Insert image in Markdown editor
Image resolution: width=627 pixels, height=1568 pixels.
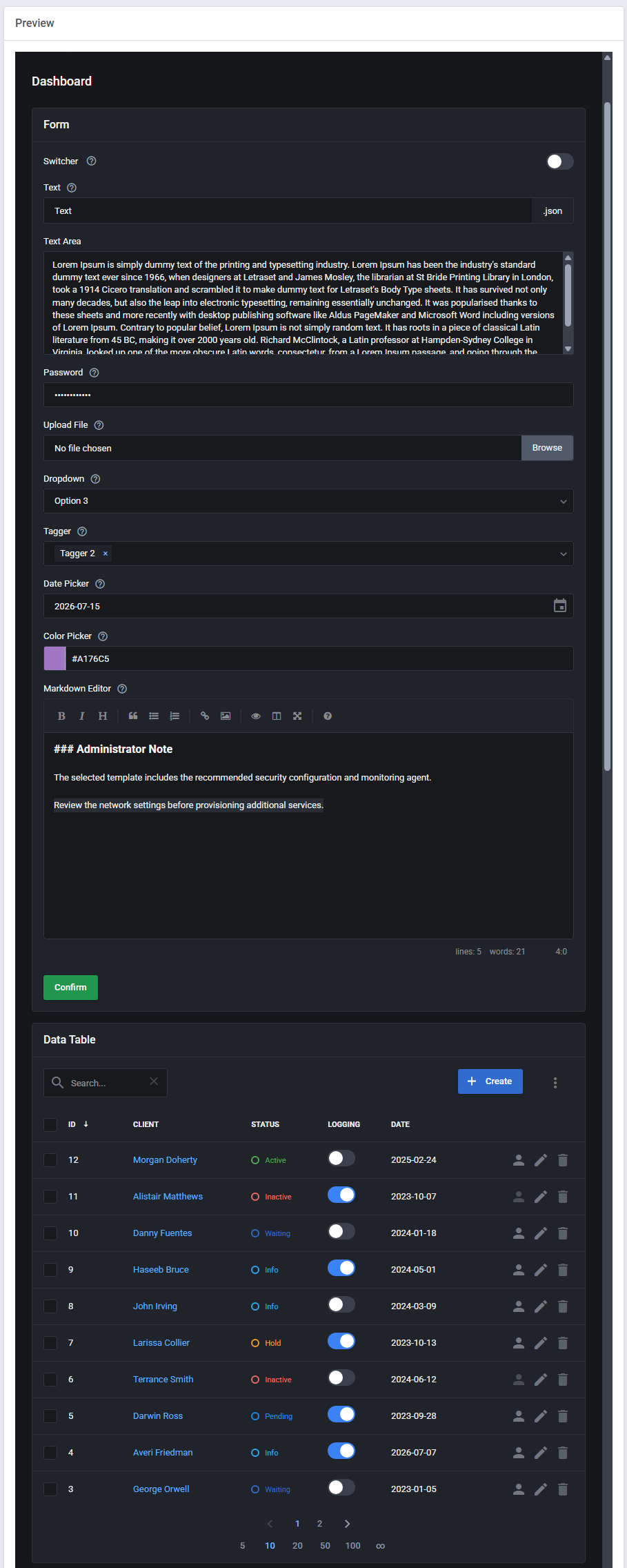click(226, 716)
